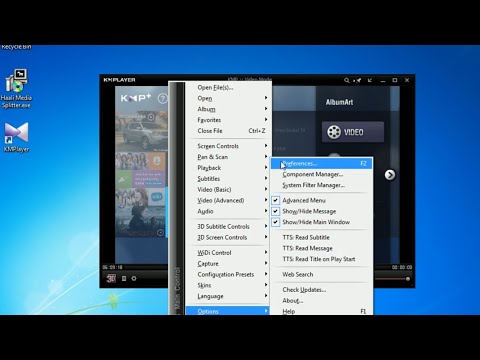Select Open File(s)... menu entry
Viewport: 480px width, 360px height.
229,87
